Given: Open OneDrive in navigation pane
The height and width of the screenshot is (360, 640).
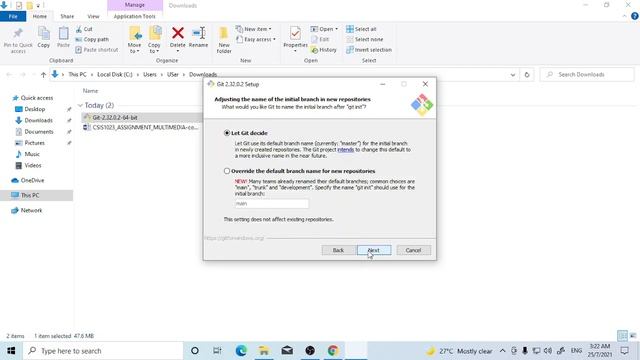Looking at the screenshot, I should pyautogui.click(x=32, y=180).
